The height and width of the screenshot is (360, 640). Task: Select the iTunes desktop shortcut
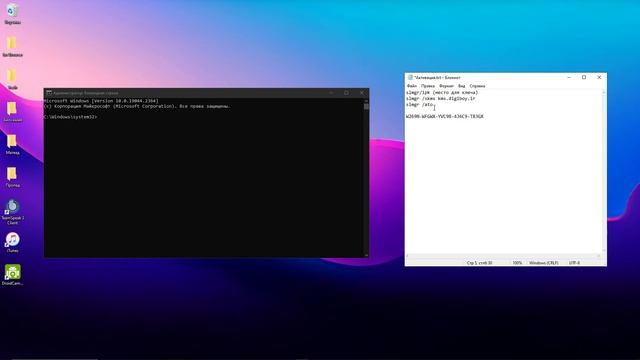pos(12,243)
